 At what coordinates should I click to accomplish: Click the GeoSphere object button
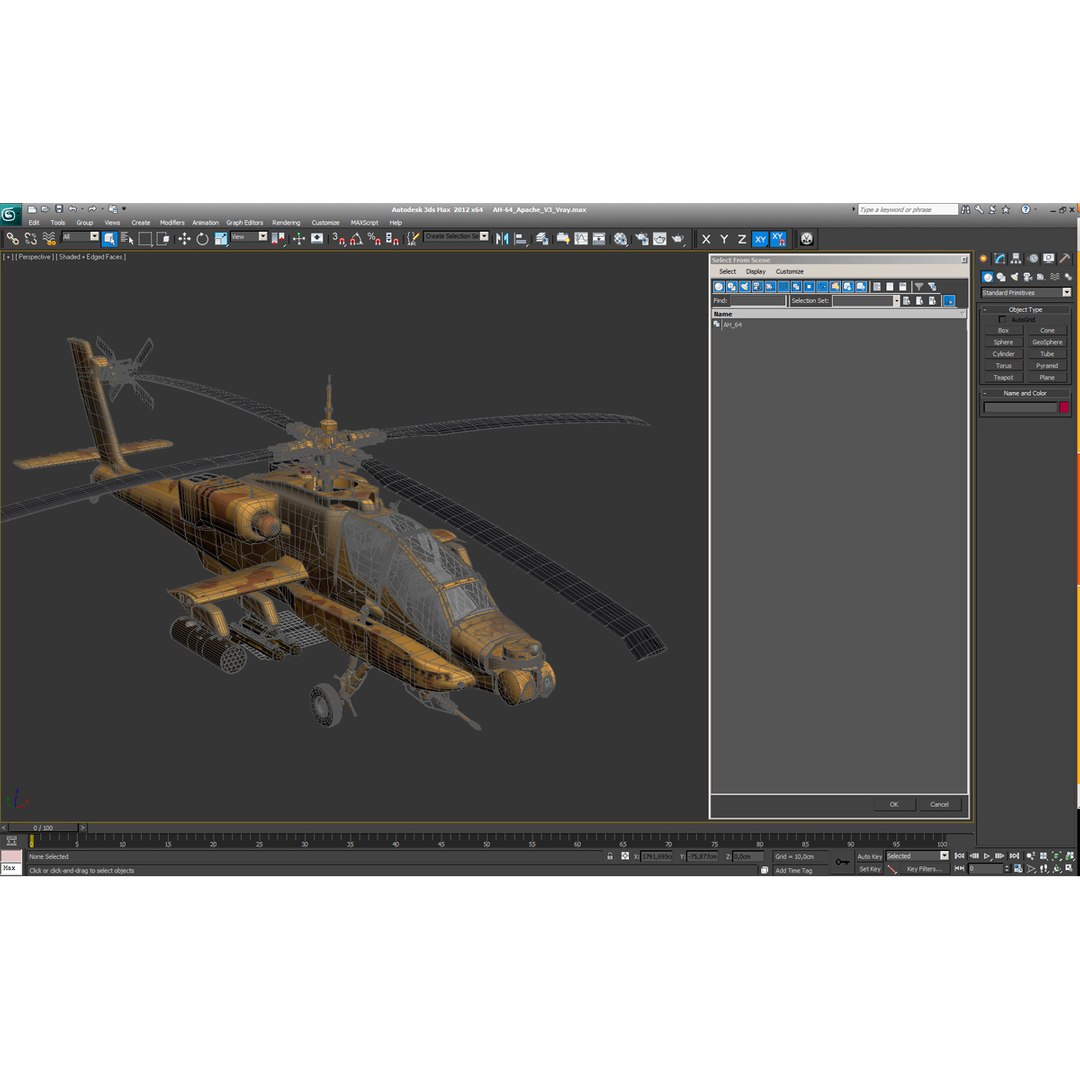click(x=1047, y=342)
